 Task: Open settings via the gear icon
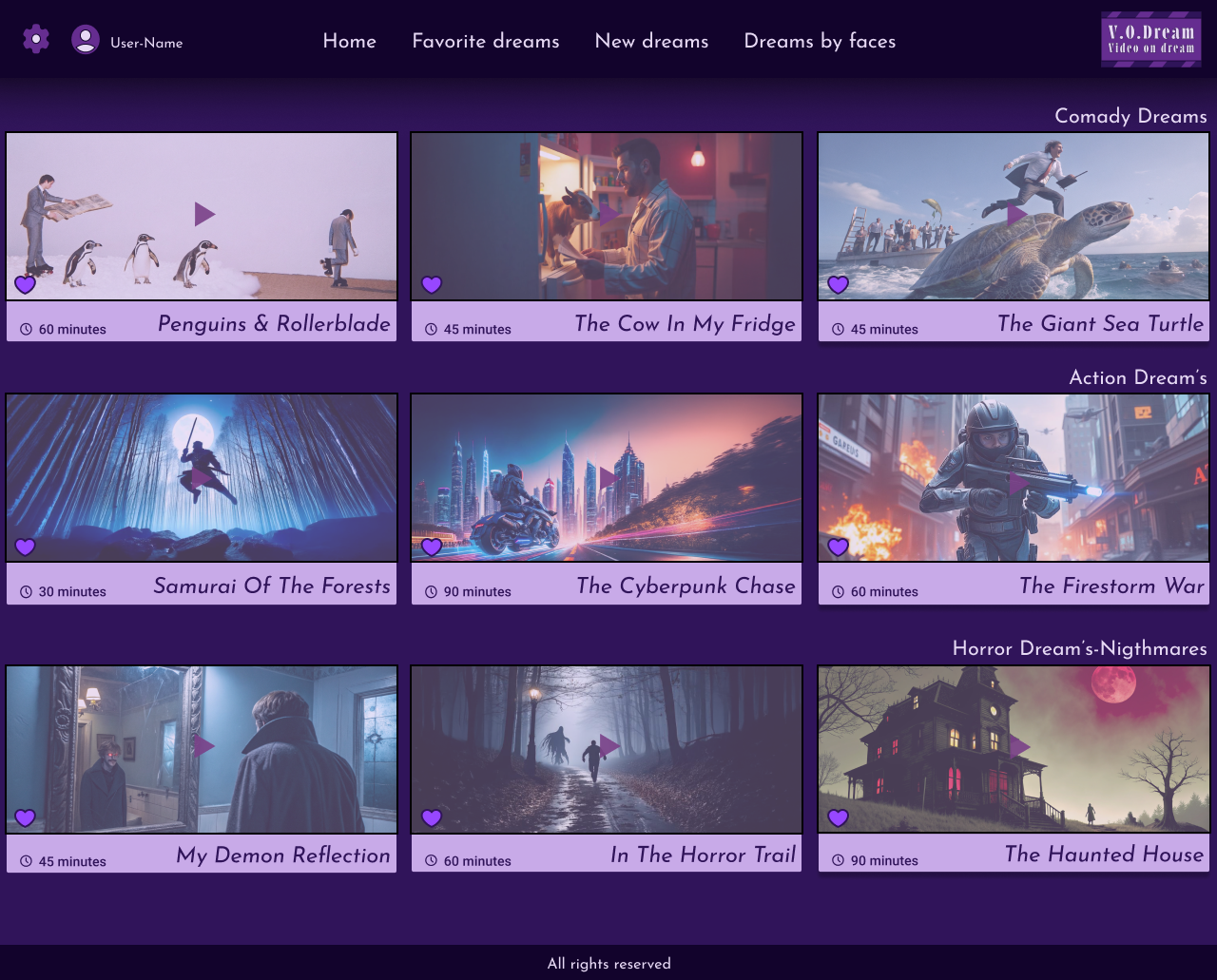tap(36, 39)
